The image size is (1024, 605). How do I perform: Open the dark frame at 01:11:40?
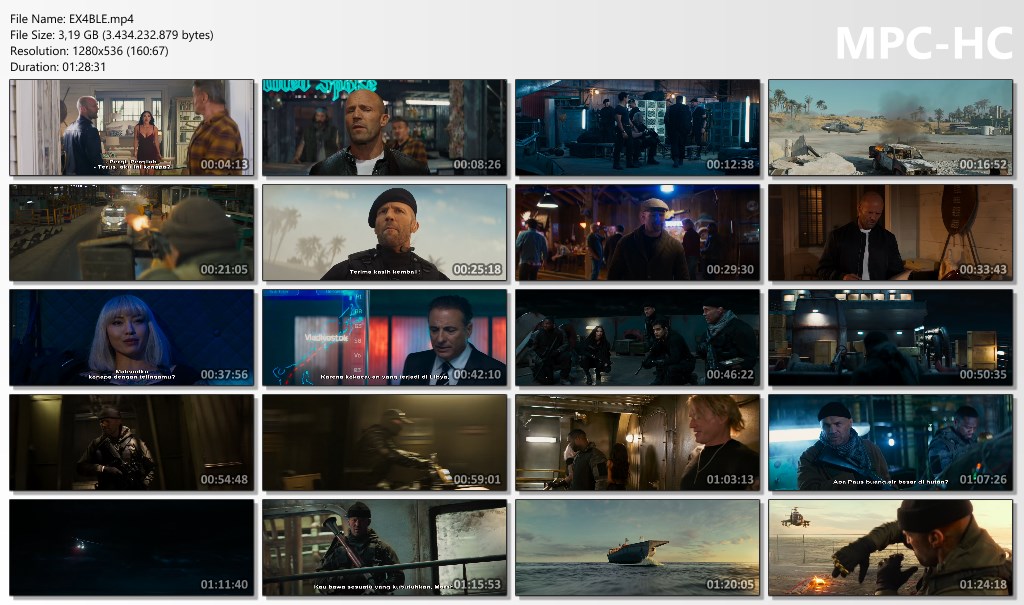(x=132, y=548)
